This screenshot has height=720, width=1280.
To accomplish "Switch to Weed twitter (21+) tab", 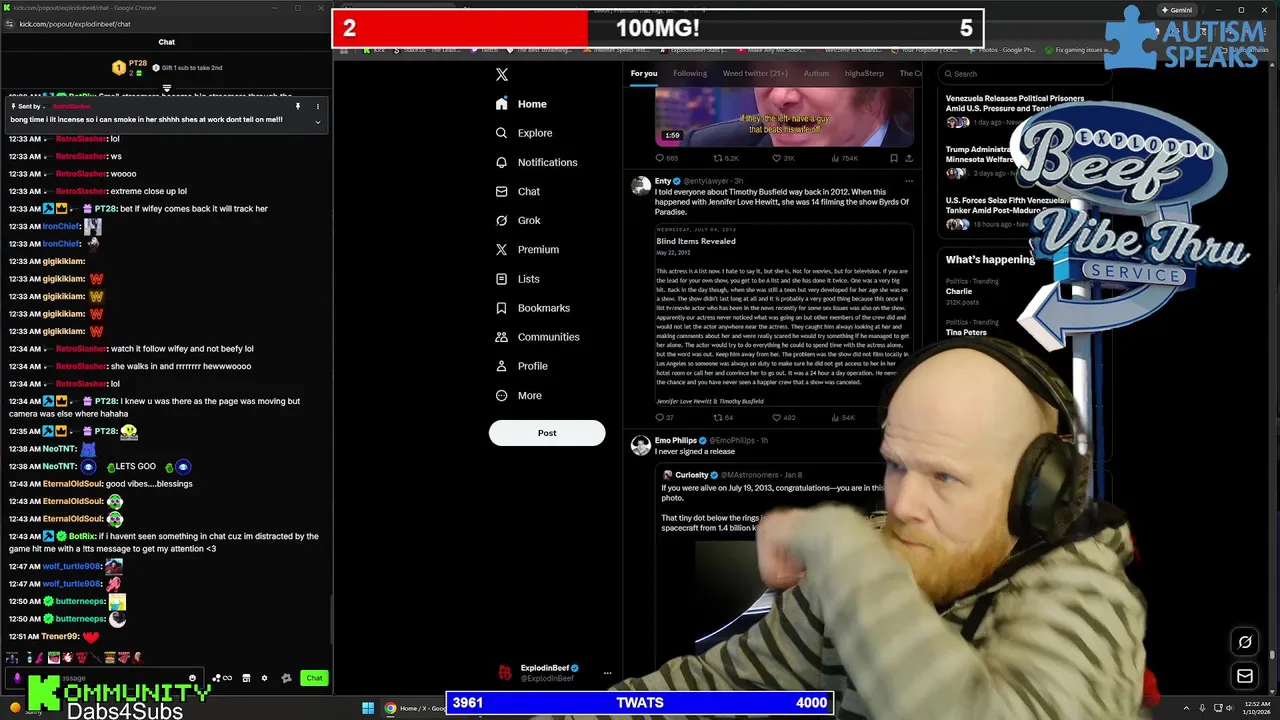I will coord(755,73).
